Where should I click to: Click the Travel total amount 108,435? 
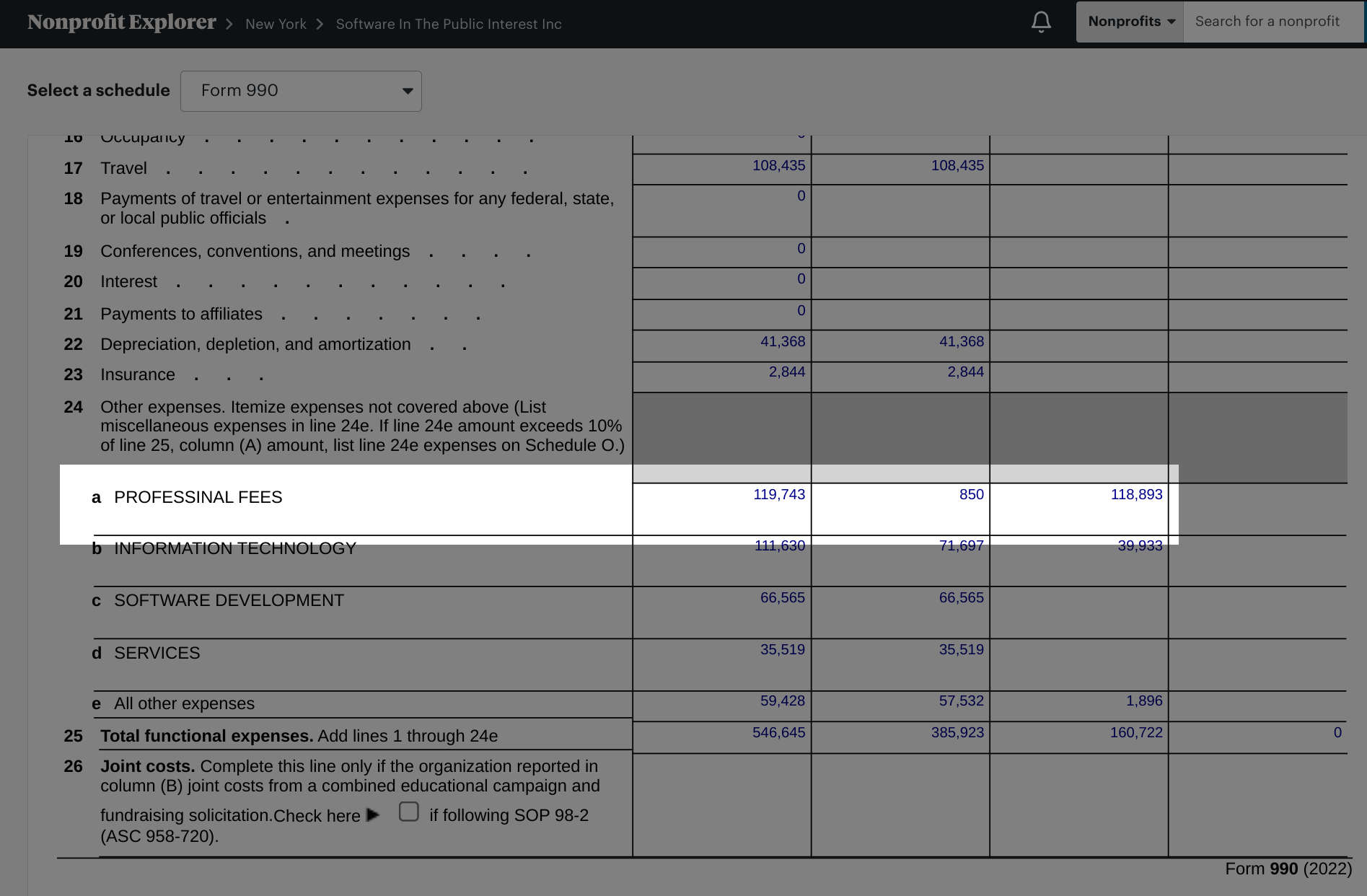[x=778, y=165]
